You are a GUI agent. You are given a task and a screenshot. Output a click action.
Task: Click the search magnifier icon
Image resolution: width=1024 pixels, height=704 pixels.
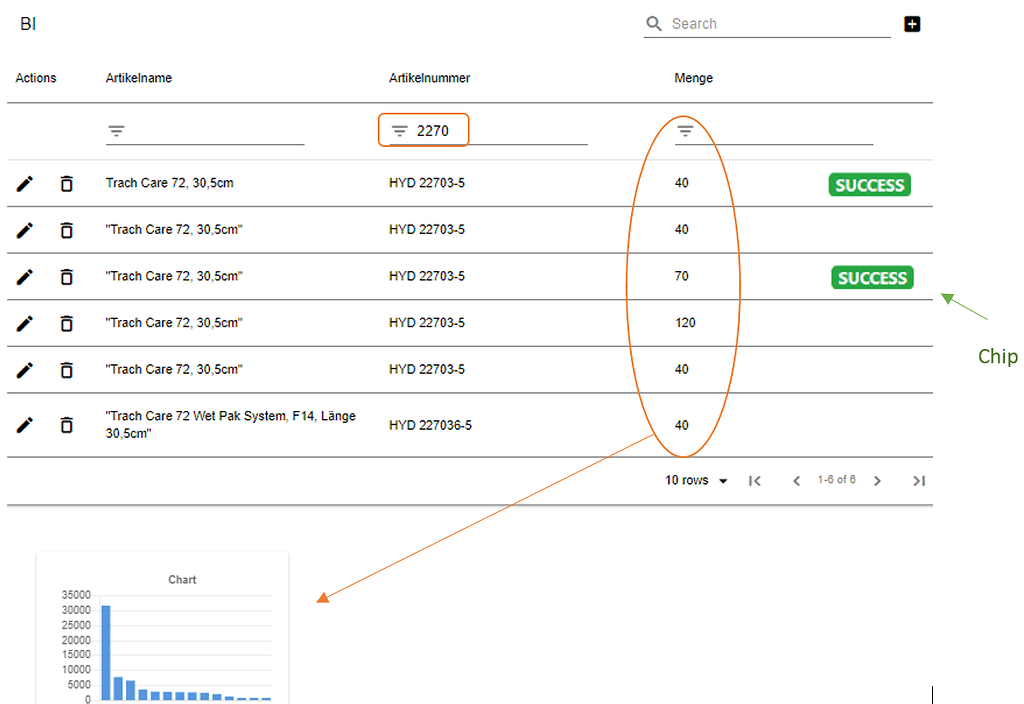point(654,23)
